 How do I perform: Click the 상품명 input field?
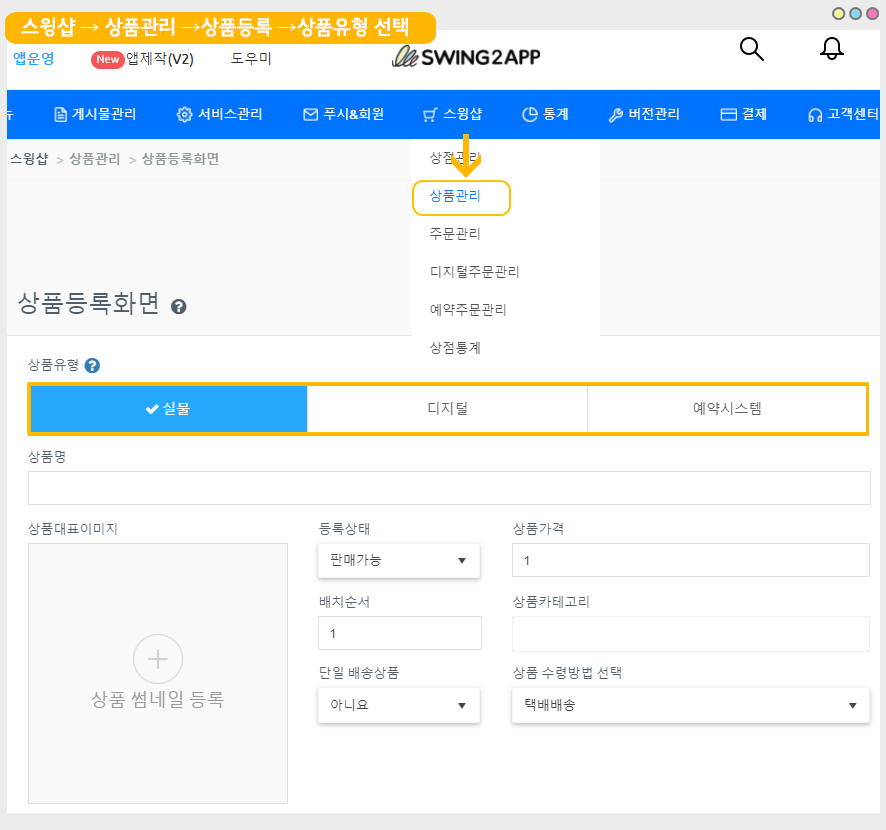coord(449,488)
